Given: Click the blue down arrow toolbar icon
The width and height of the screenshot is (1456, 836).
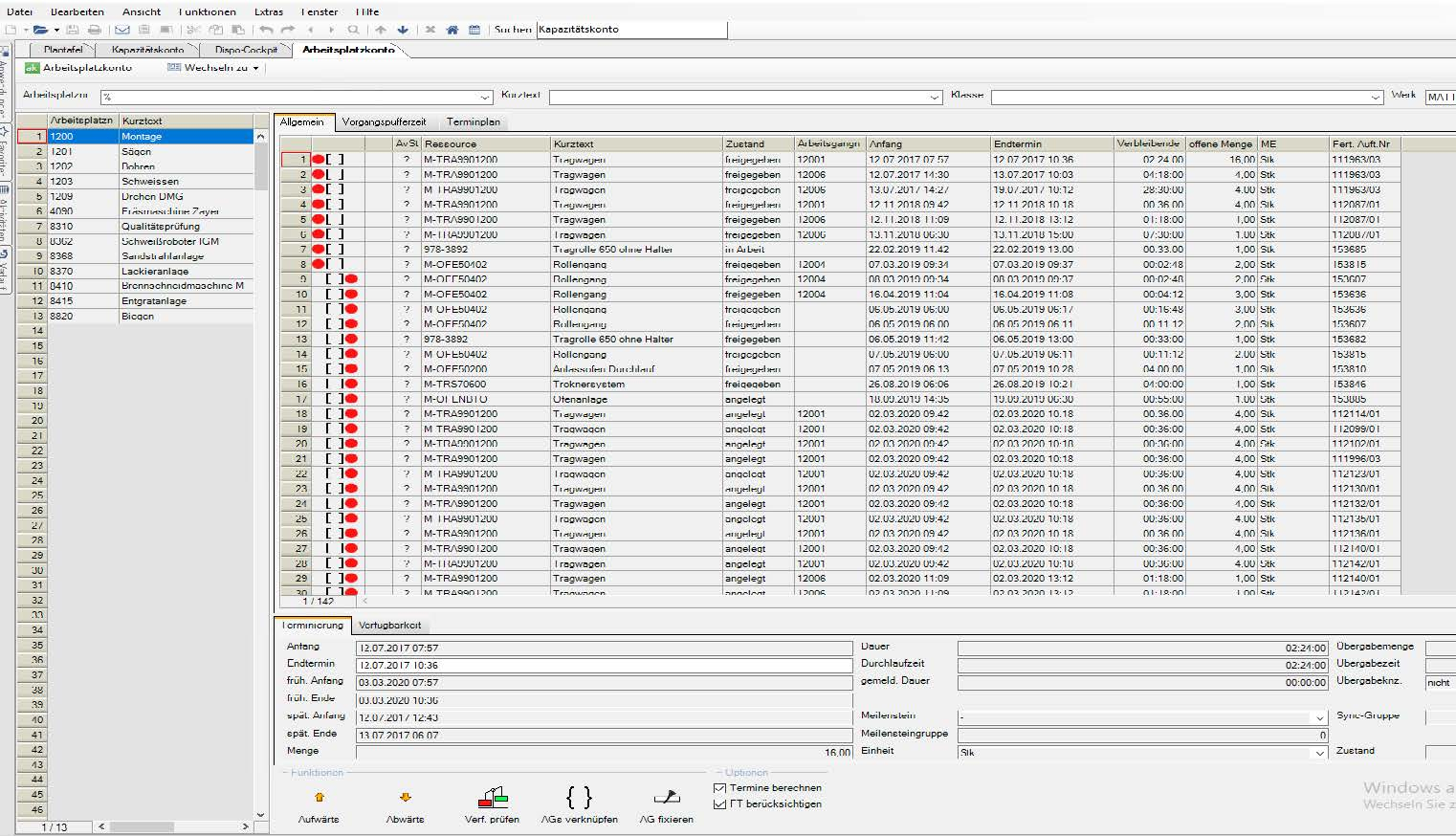Looking at the screenshot, I should click(403, 30).
